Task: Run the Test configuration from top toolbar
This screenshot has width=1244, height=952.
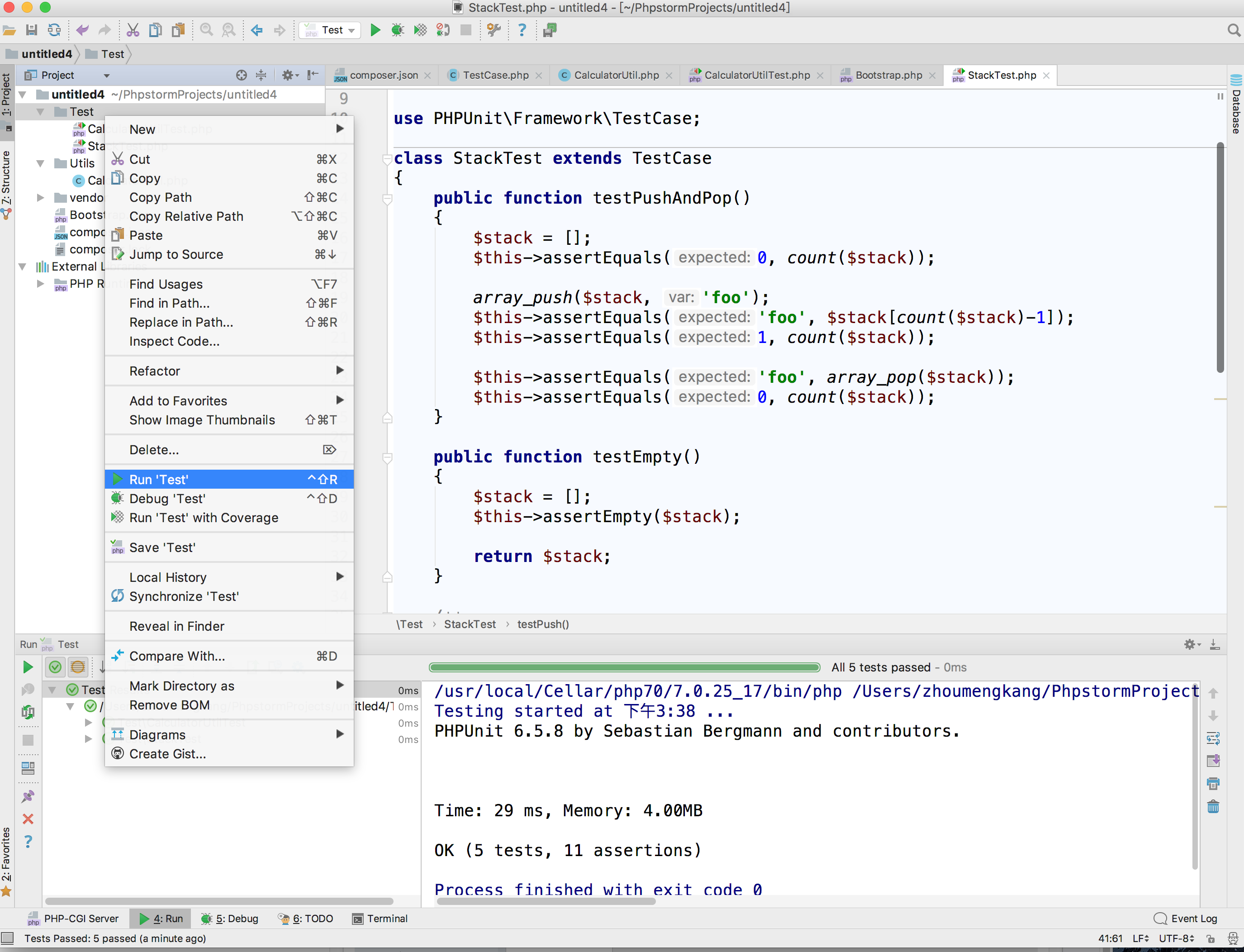Action: tap(375, 30)
